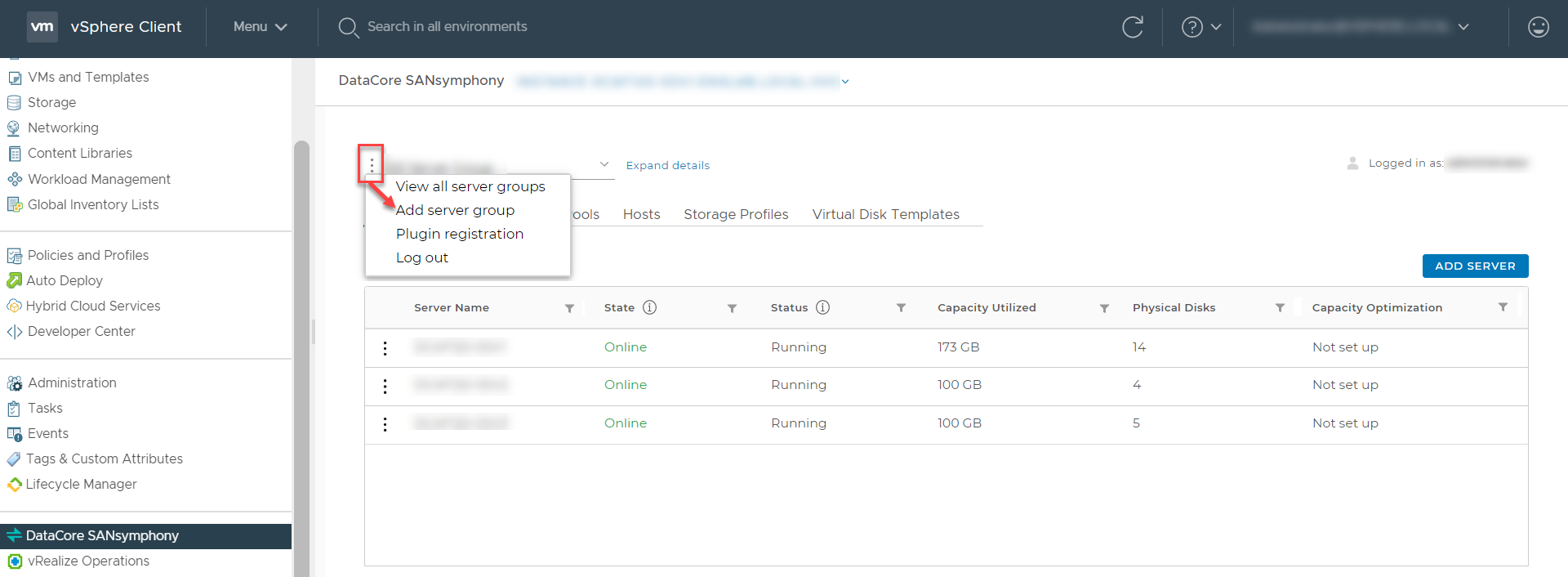Image resolution: width=1568 pixels, height=577 pixels.
Task: Click the sidebar vertical scrollbar
Action: [301, 358]
